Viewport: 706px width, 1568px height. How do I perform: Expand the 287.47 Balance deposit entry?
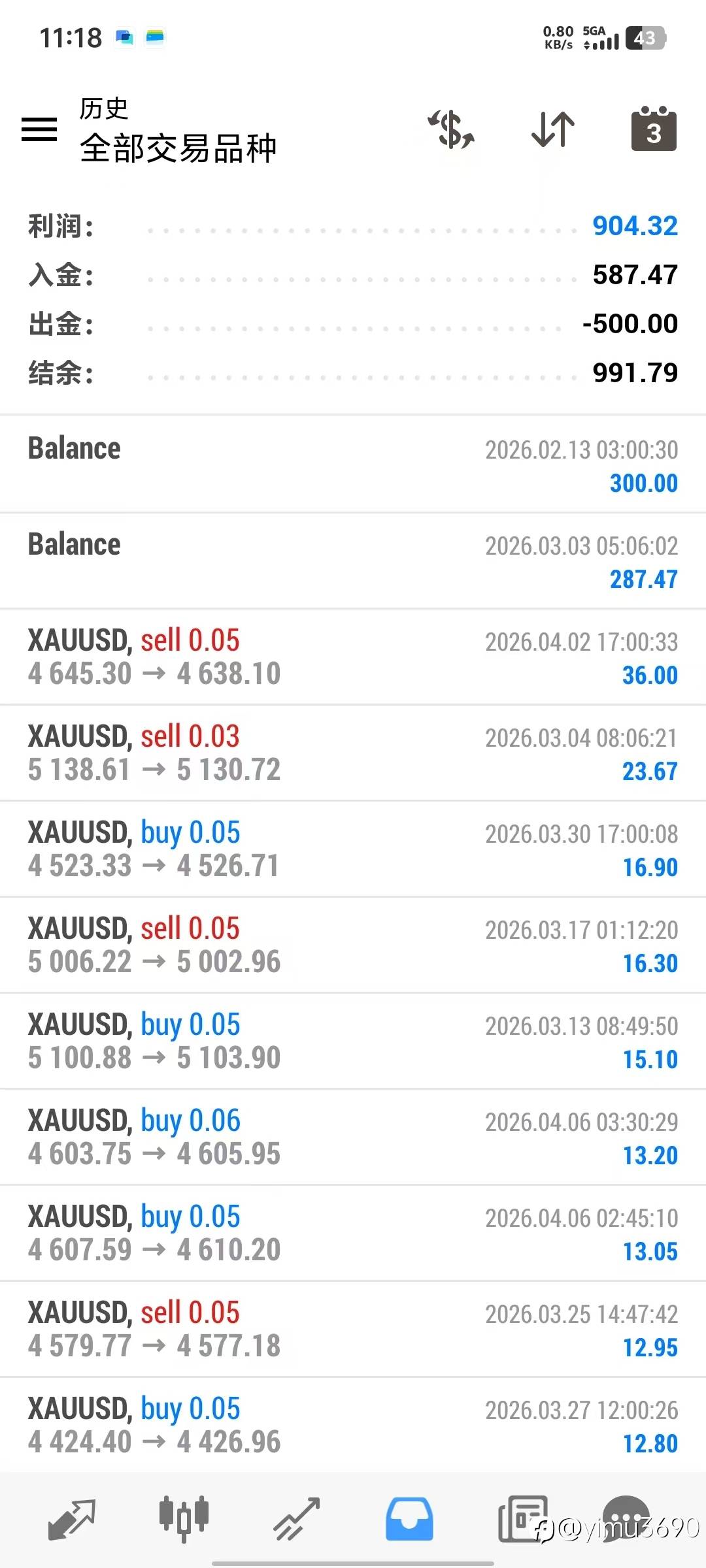(x=353, y=561)
